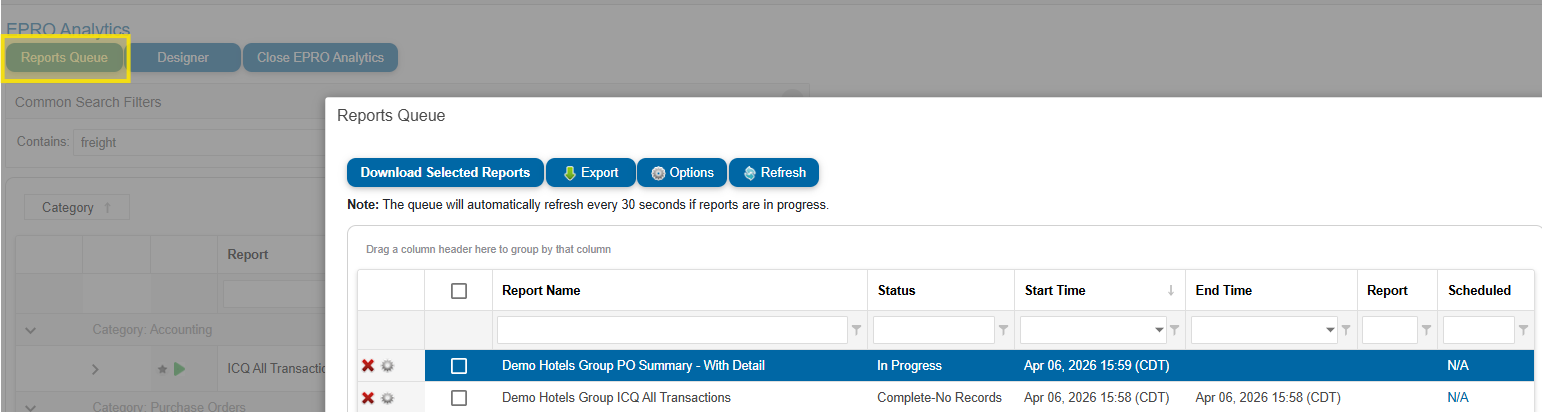
Task: Open the Start Time filter dropdown
Action: 1159,330
